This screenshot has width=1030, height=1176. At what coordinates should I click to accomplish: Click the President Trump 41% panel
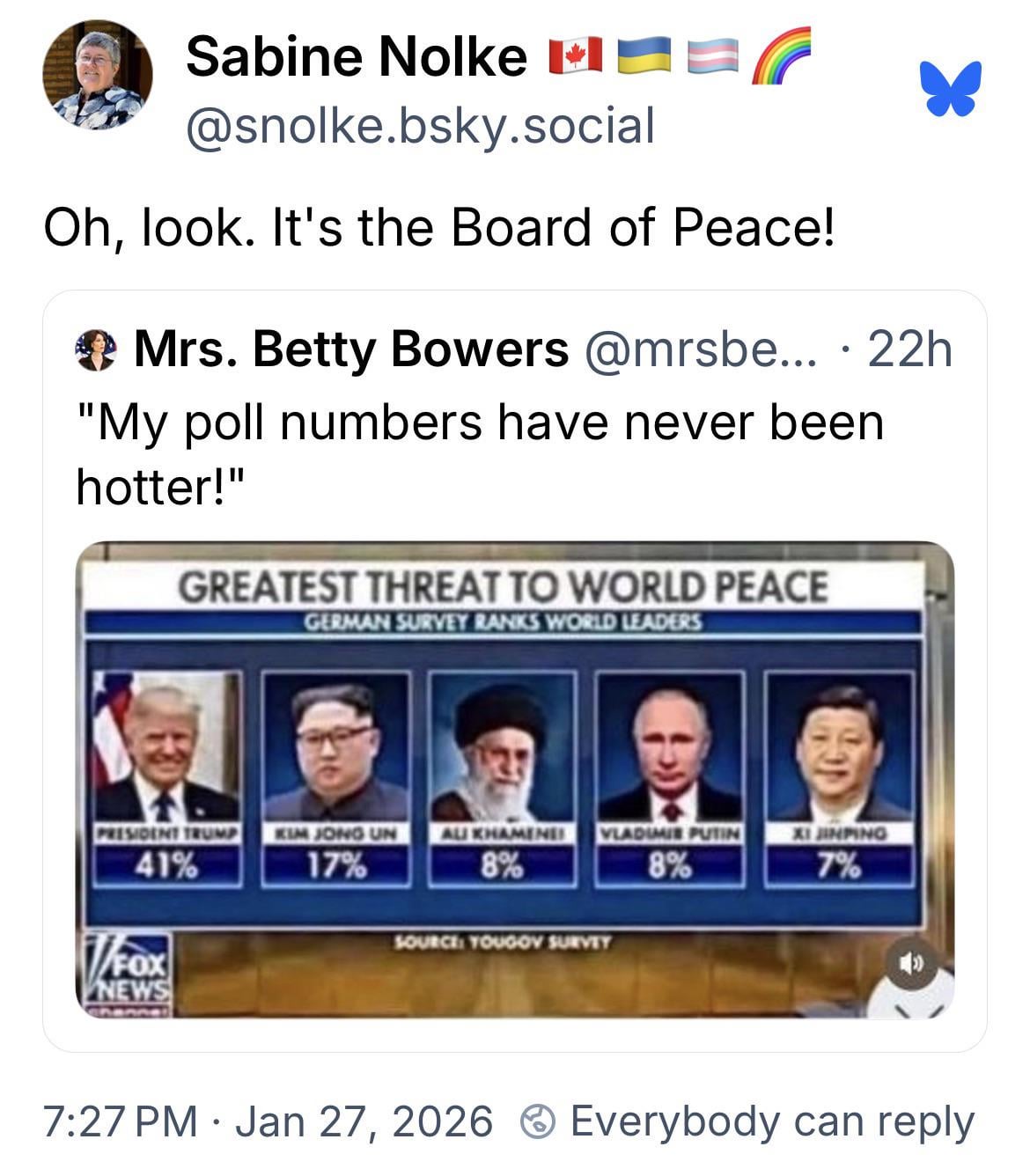pyautogui.click(x=168, y=776)
